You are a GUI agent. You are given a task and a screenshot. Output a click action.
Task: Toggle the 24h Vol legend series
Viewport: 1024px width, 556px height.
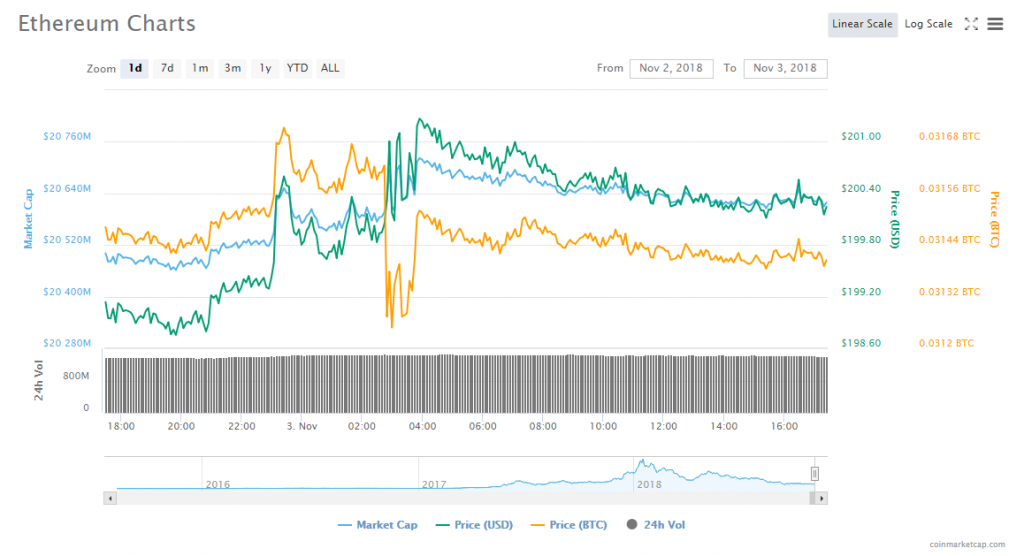pyautogui.click(x=656, y=525)
